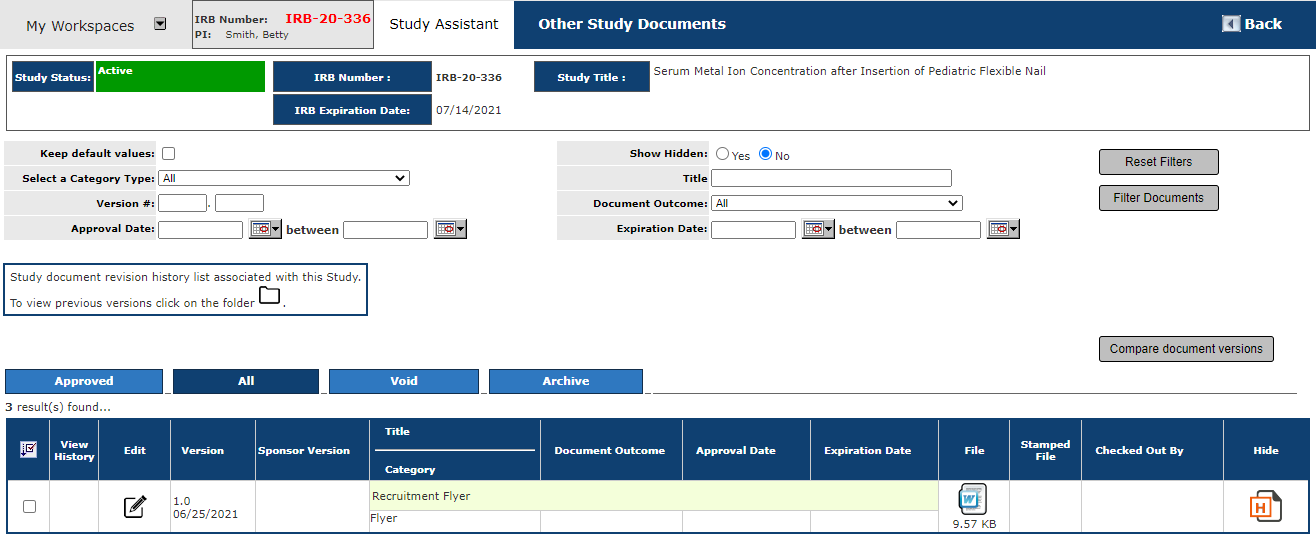This screenshot has height=541, width=1316.
Task: Click the Version # minor number field
Action: click(x=239, y=203)
